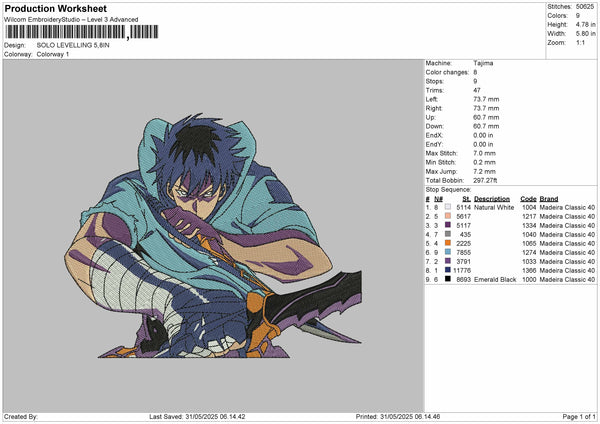Click the Width value 5.80 in
The height and width of the screenshot is (424, 600).
[x=585, y=34]
